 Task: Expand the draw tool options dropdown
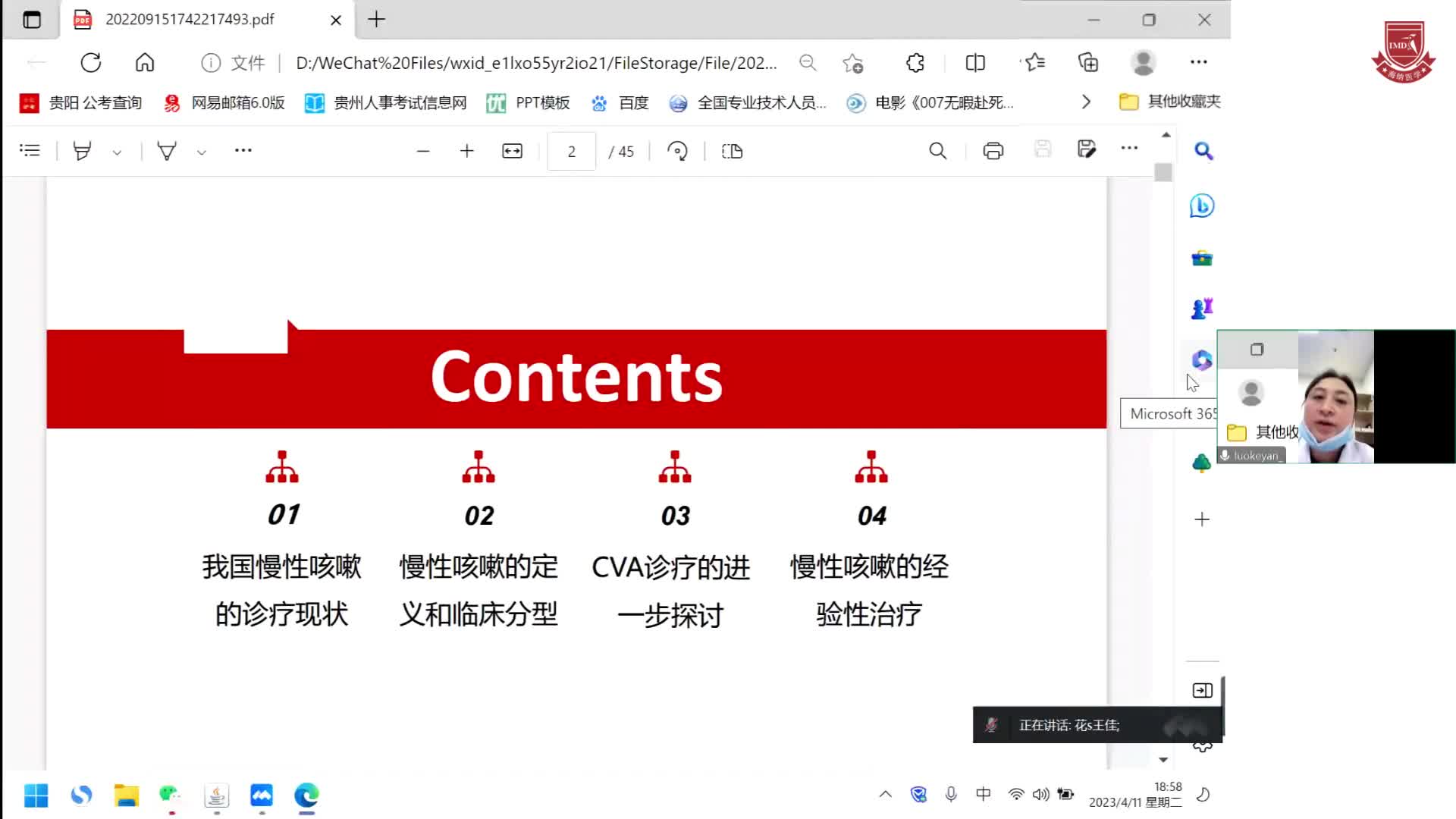pos(201,152)
